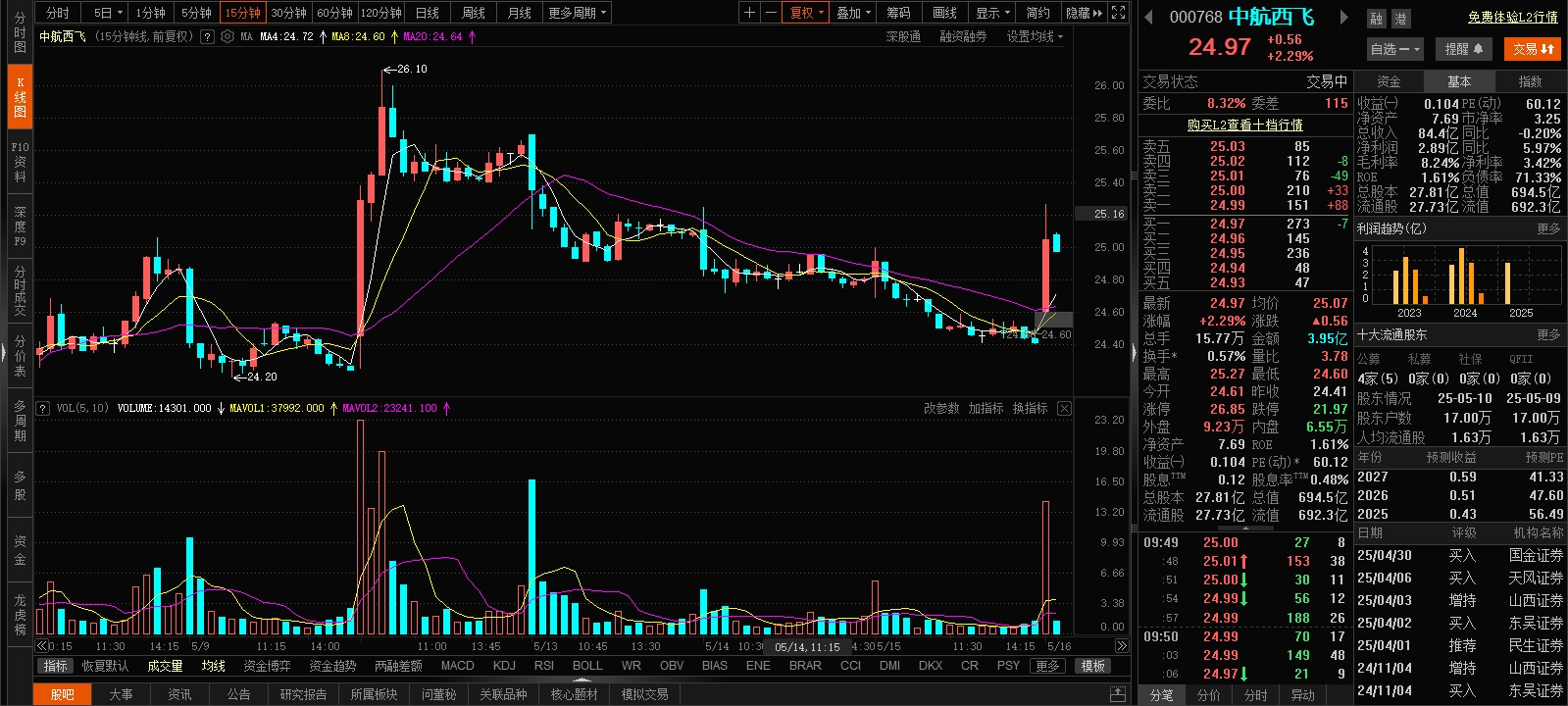The width and height of the screenshot is (1568, 706).
Task: Open F10资料 in left sidebar
Action: pos(20,162)
